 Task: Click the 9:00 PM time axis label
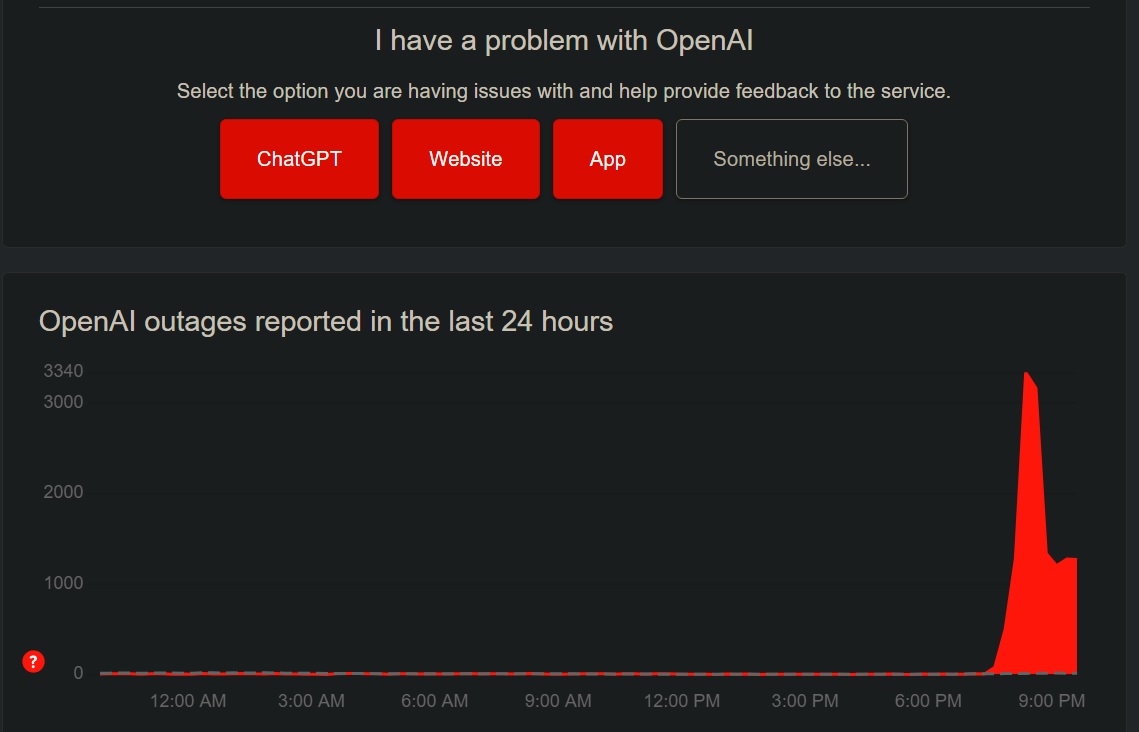coord(1051,701)
